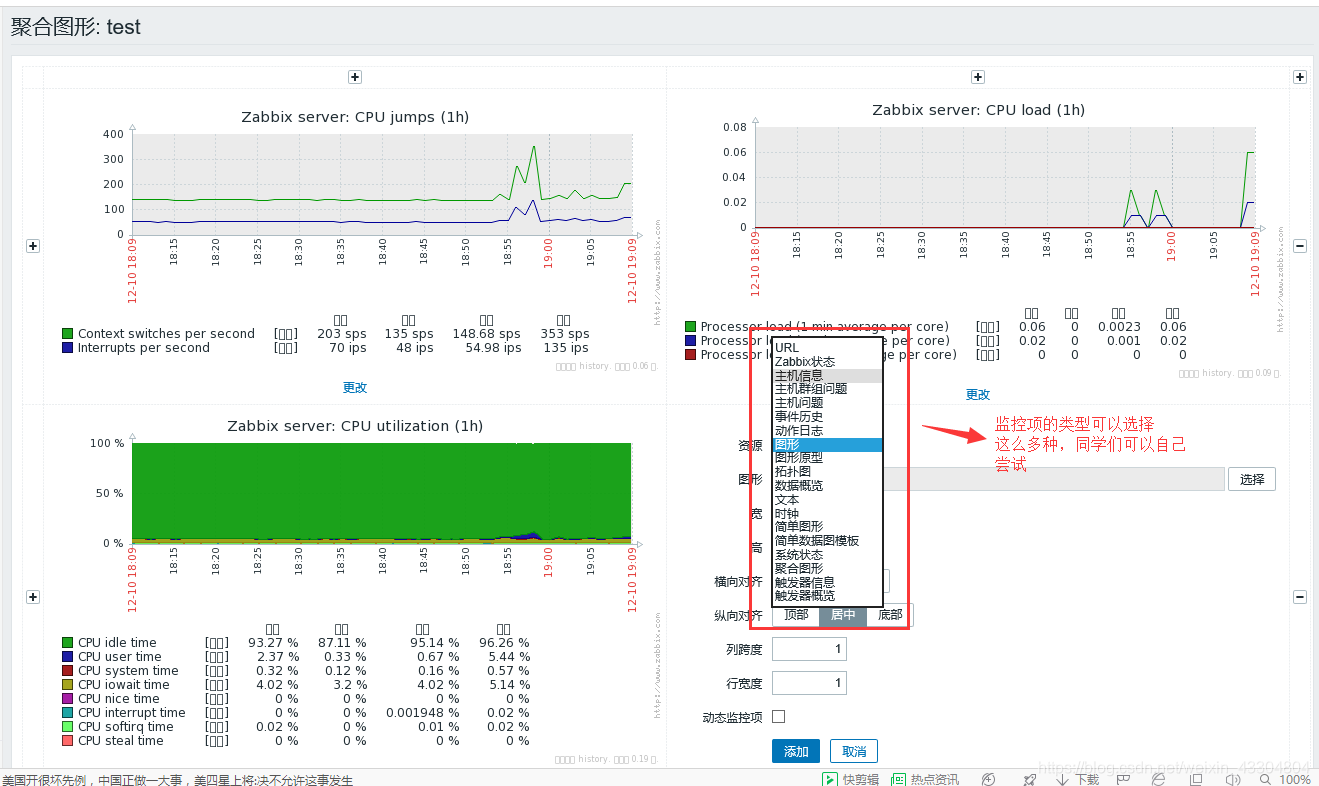The image size is (1319, 786).
Task: Choose 简单图形 from the list
Action: [827, 527]
